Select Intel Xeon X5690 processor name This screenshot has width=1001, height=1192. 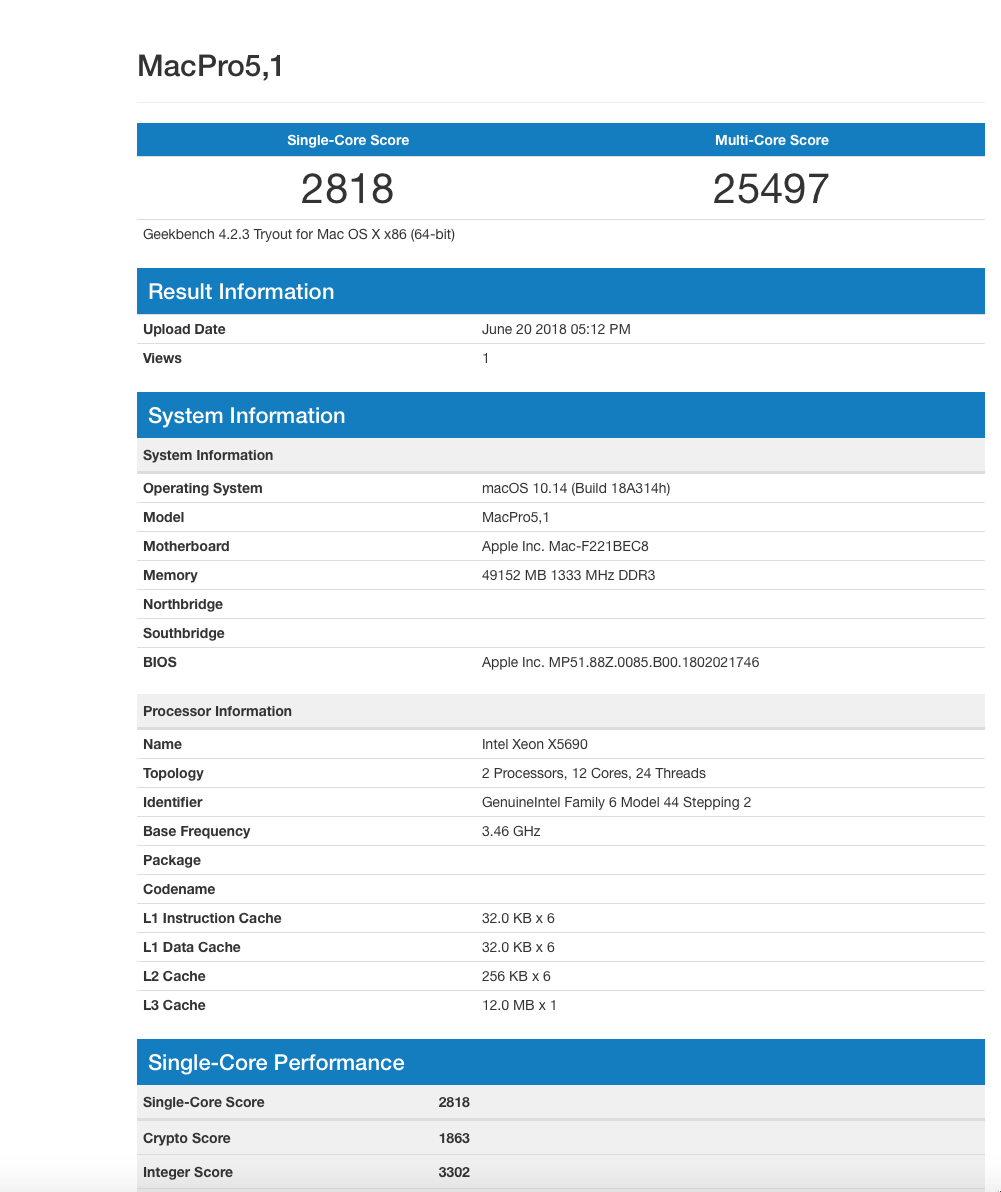(534, 744)
